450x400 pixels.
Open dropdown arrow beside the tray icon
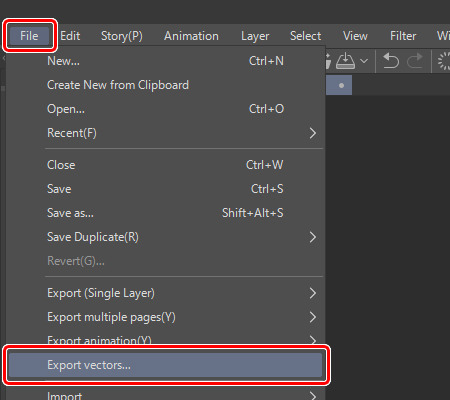click(364, 61)
